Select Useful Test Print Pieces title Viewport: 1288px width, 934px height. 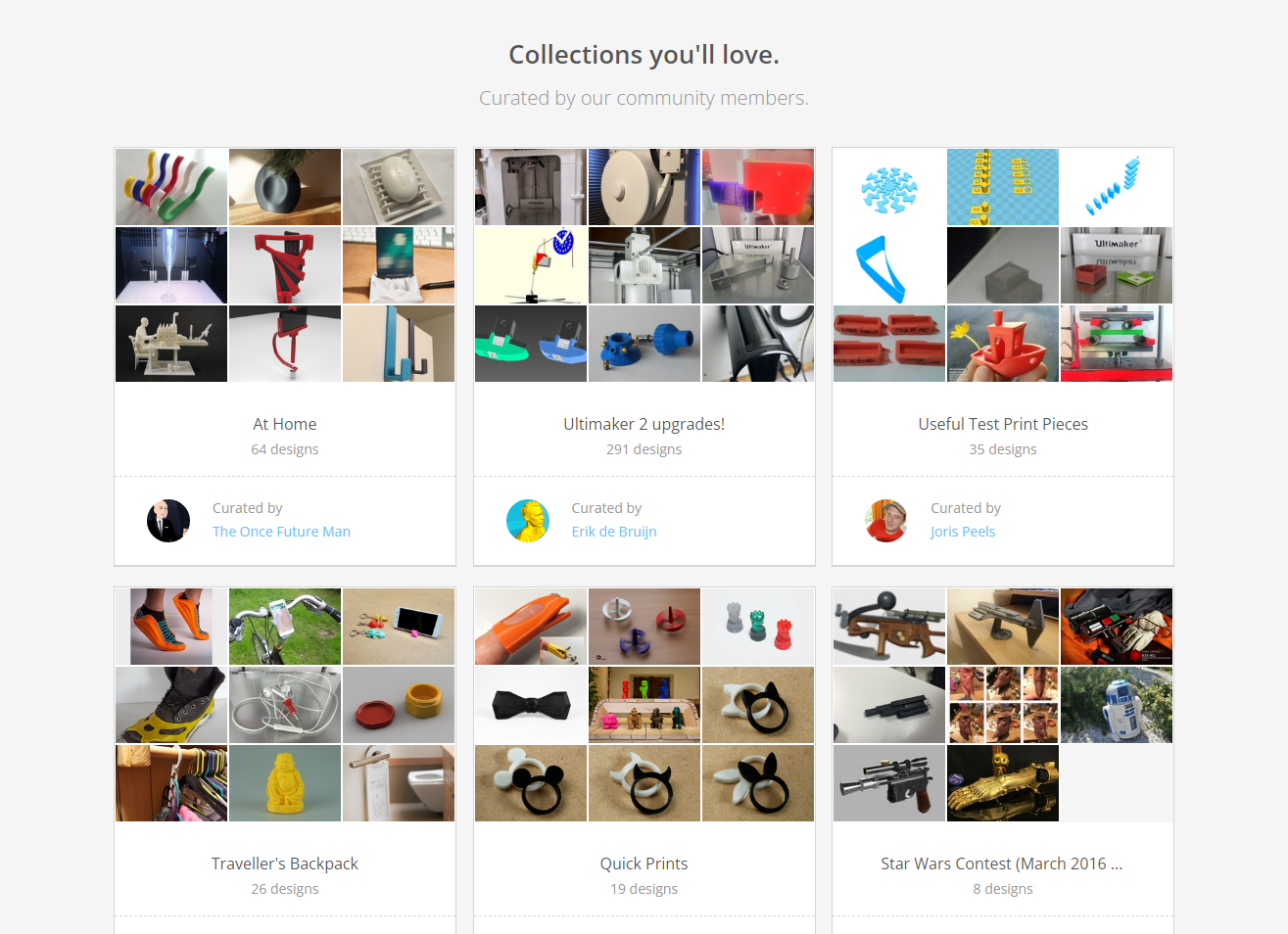[x=1003, y=424]
